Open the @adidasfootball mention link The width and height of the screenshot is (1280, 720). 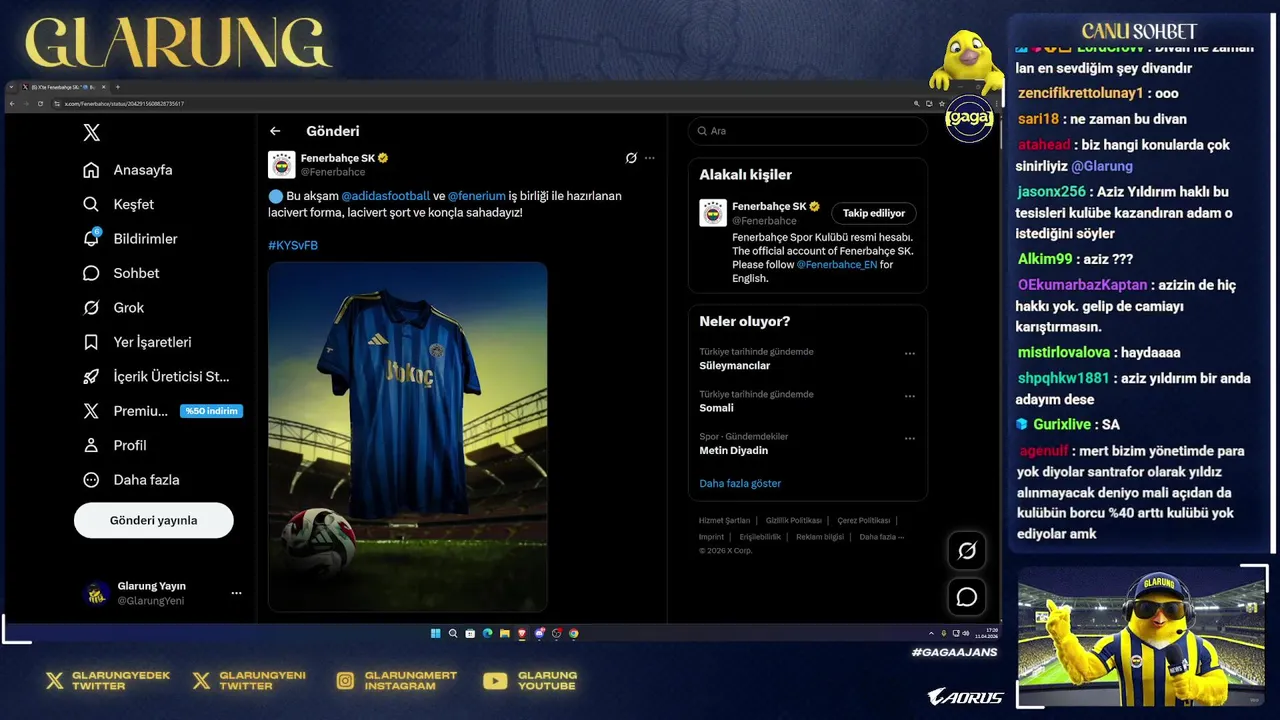point(386,196)
